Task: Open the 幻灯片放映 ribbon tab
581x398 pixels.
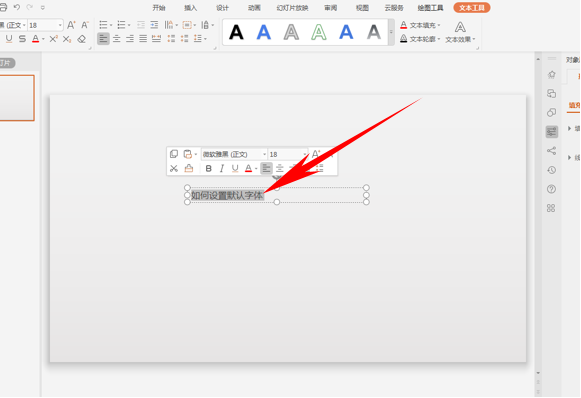Action: point(293,8)
